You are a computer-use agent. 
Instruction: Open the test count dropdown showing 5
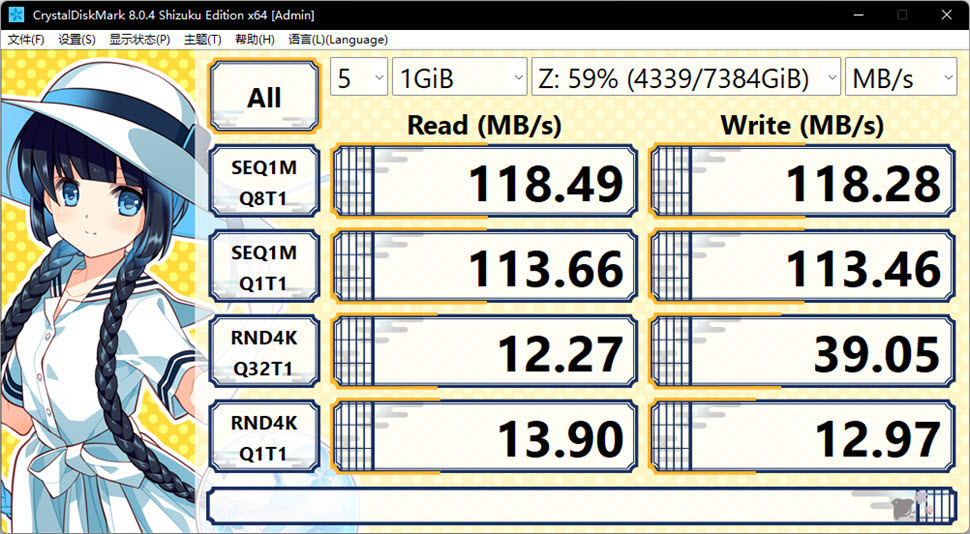(359, 77)
